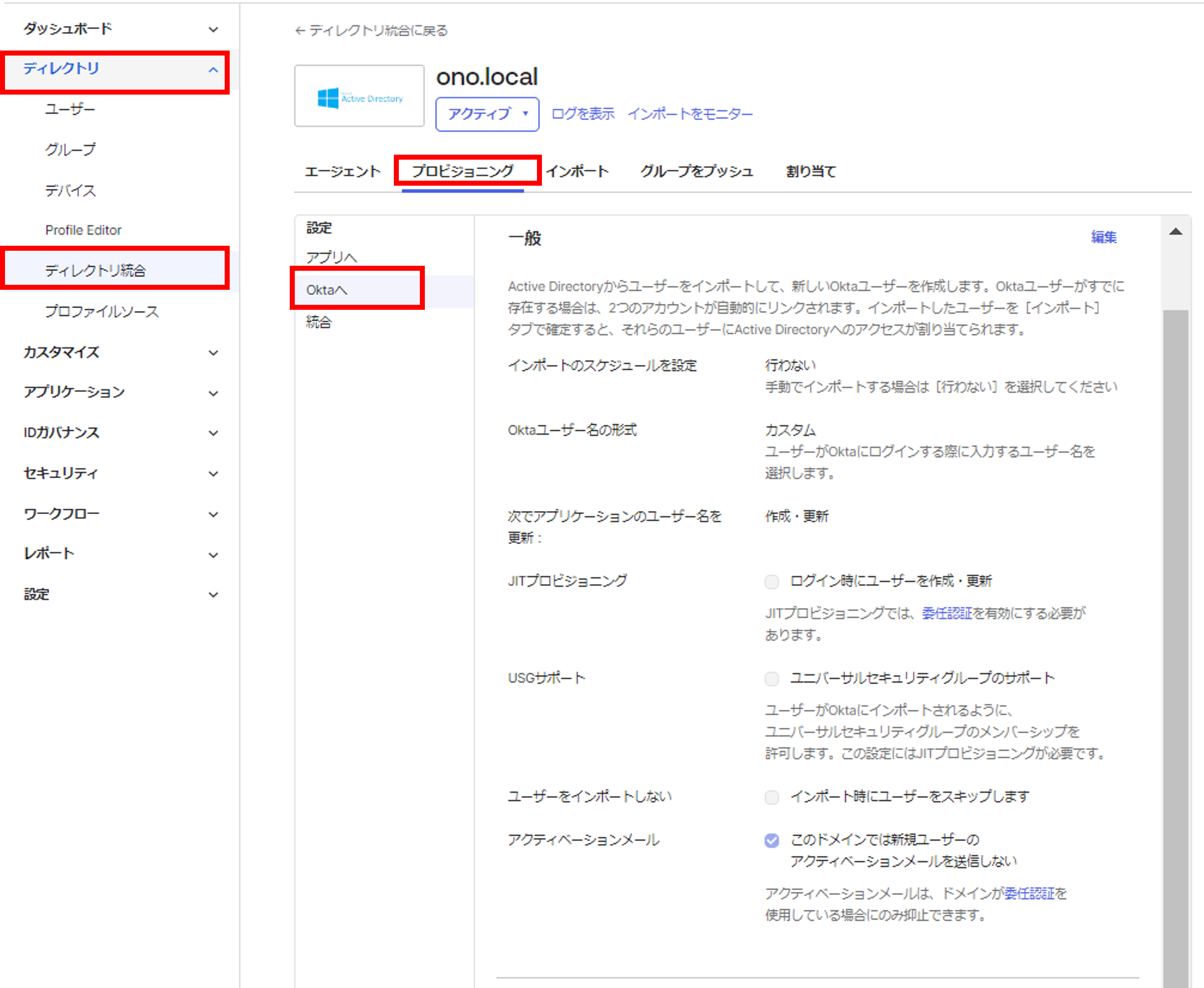Viewport: 1204px width, 988px height.
Task: Open the アクティブ status dropdown
Action: tap(487, 114)
